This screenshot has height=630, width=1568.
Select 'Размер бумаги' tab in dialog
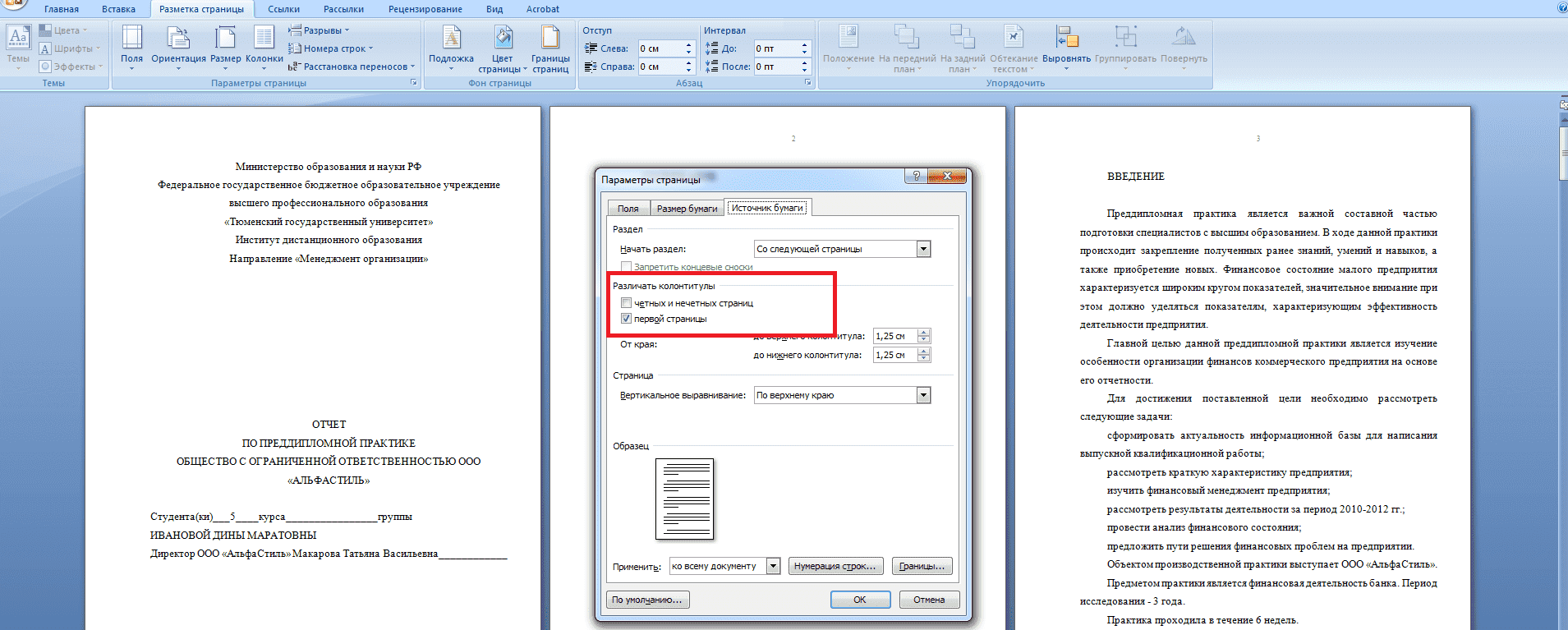click(x=687, y=209)
